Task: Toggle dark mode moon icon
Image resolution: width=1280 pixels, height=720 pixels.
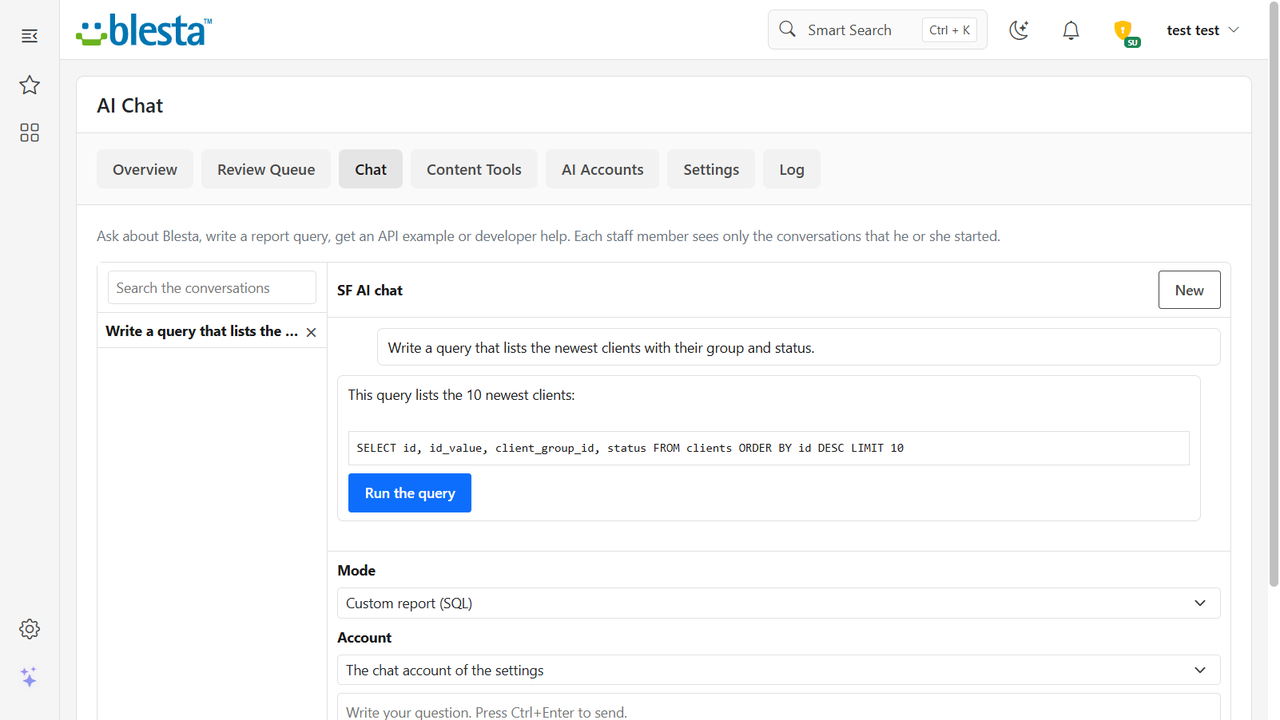Action: tap(1019, 30)
